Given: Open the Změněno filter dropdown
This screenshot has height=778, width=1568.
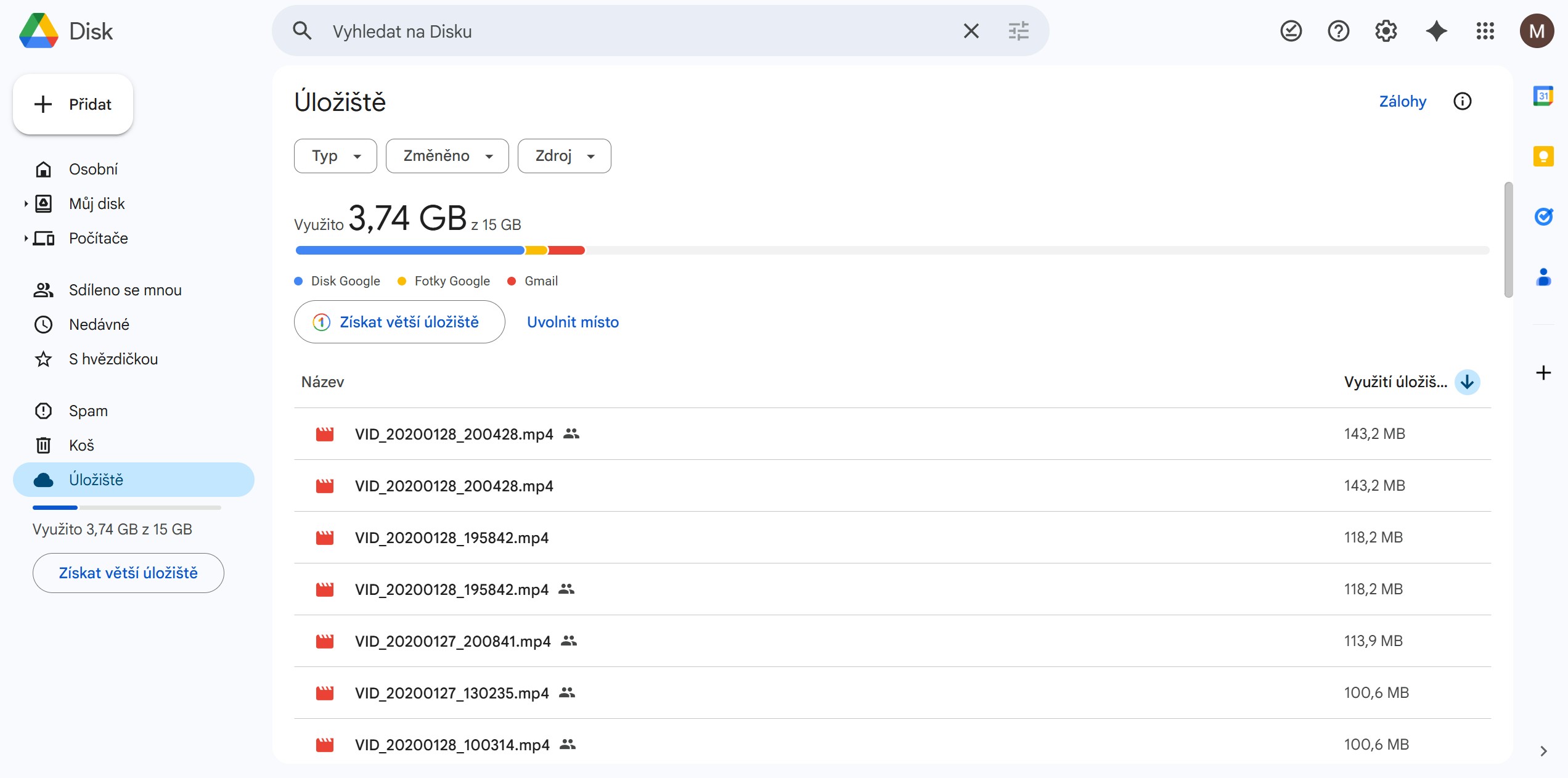Looking at the screenshot, I should pyautogui.click(x=447, y=156).
